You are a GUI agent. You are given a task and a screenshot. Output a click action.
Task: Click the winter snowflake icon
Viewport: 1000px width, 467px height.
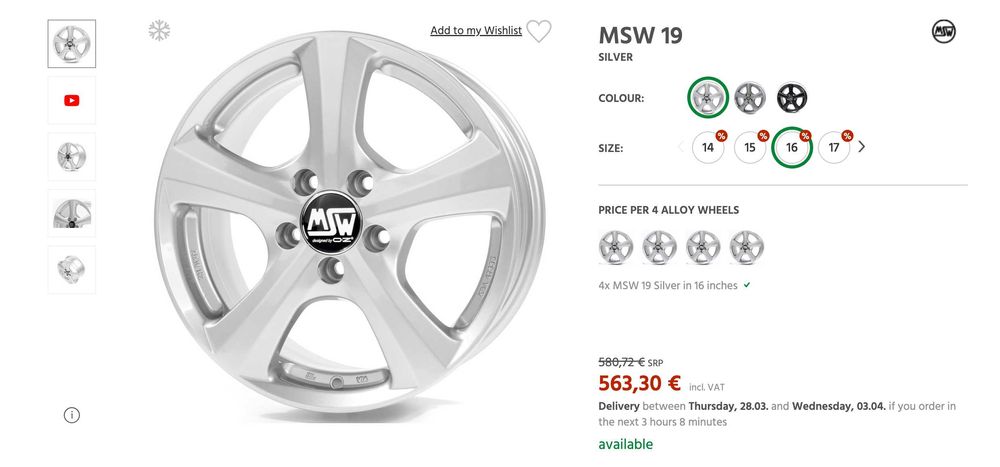tap(159, 30)
